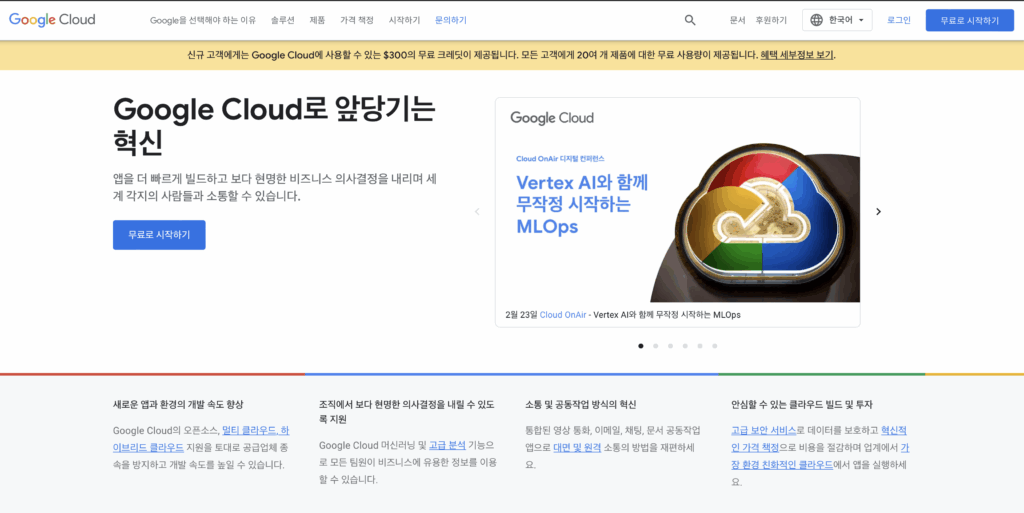Click Cloud OnAir link in carousel caption
Image resolution: width=1024 pixels, height=513 pixels.
click(x=563, y=315)
